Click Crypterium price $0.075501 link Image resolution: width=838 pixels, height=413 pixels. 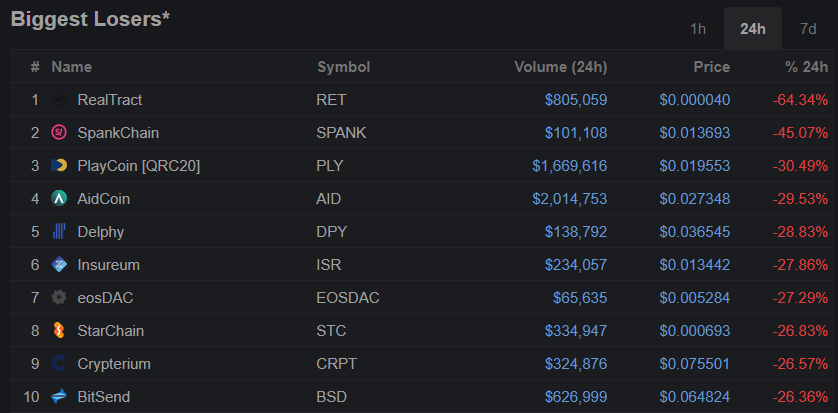click(x=695, y=364)
